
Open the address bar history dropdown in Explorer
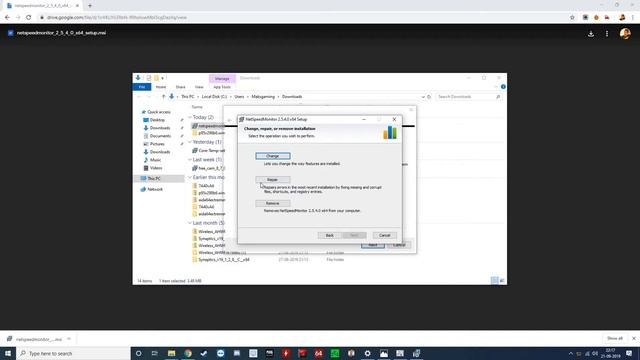tap(423, 97)
